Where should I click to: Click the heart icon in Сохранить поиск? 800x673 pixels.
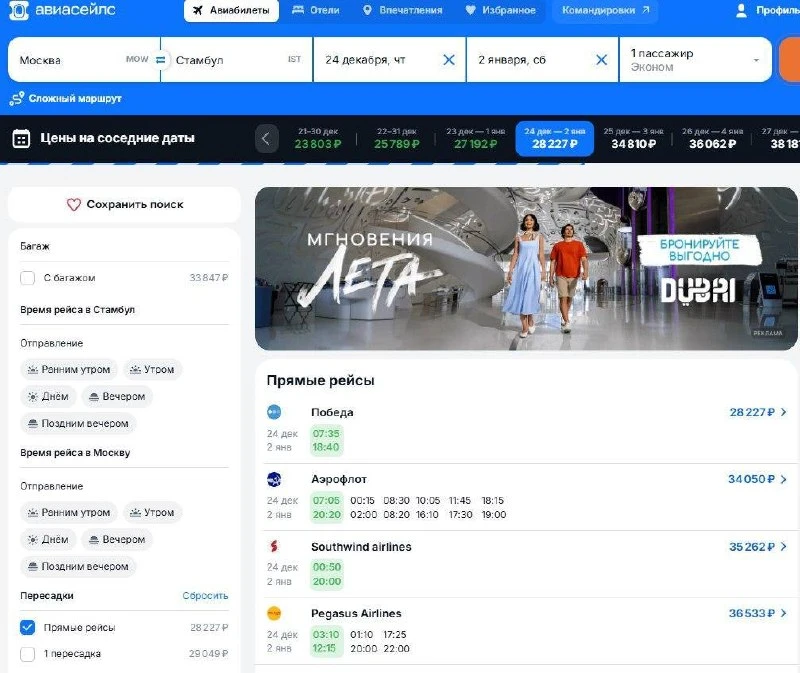click(74, 205)
